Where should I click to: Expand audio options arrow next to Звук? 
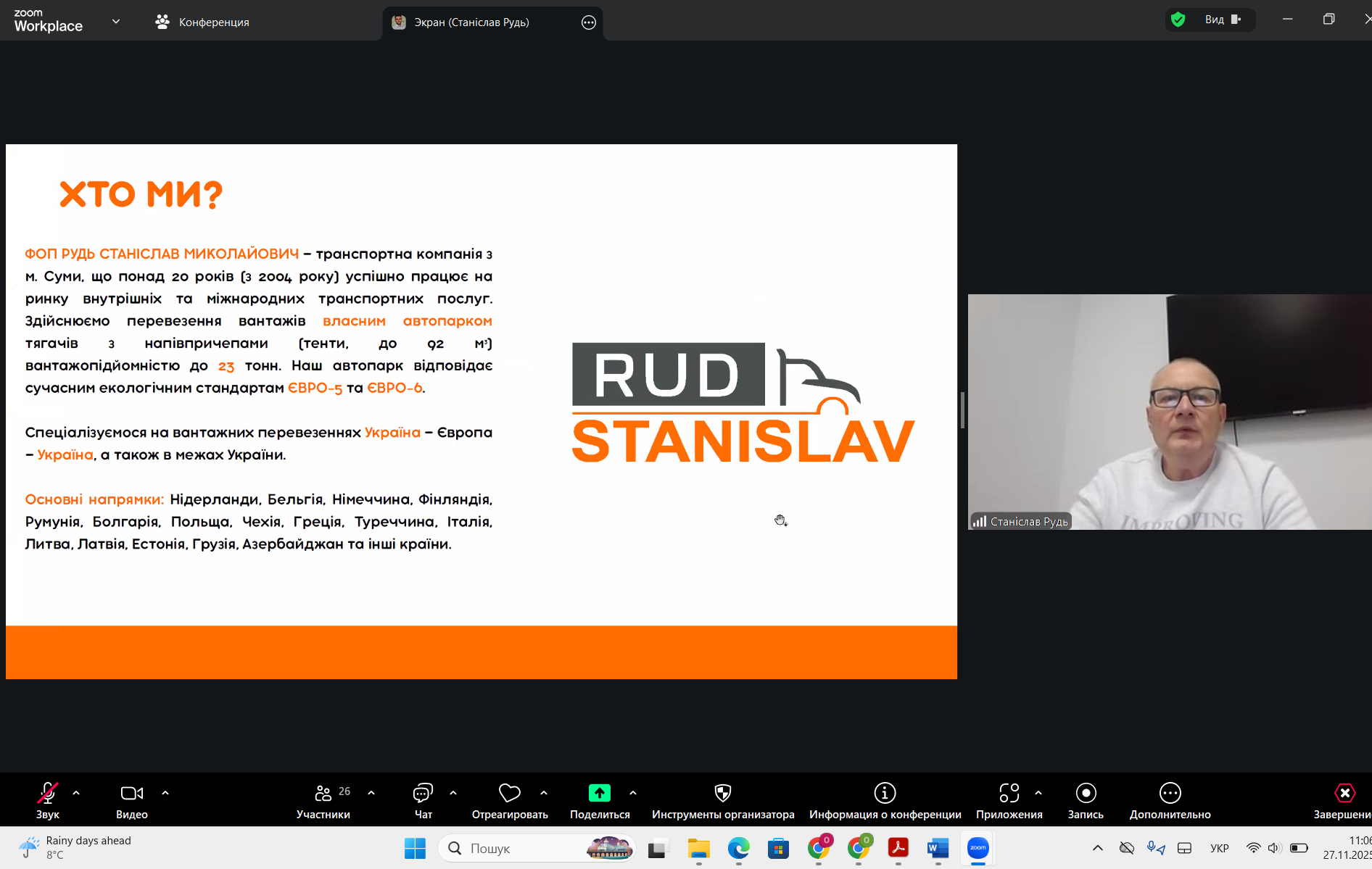[x=76, y=793]
